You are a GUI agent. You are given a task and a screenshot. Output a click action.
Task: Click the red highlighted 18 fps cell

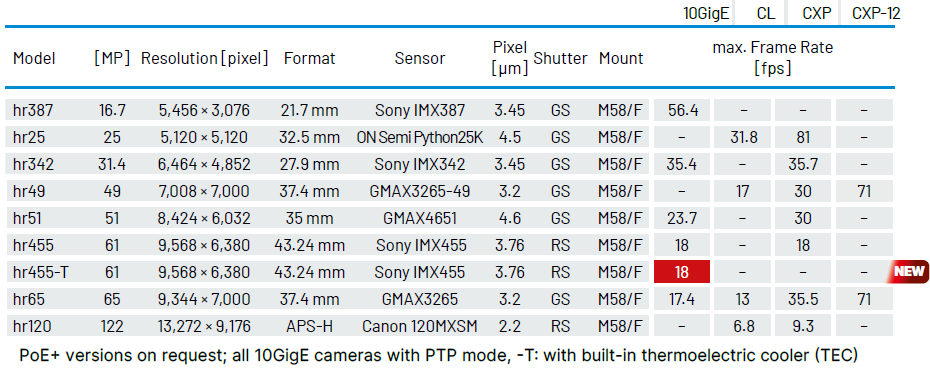coord(682,272)
